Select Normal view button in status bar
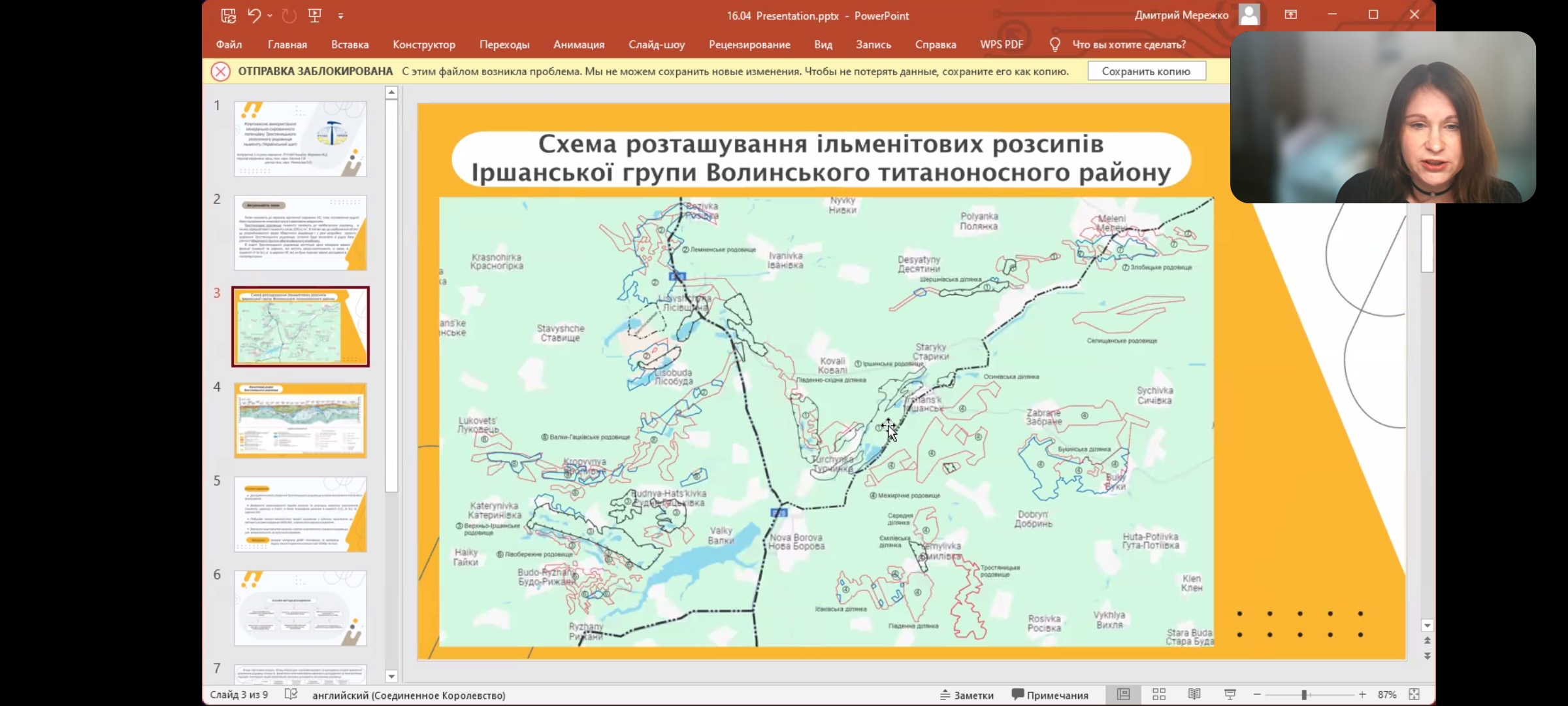The height and width of the screenshot is (706, 1568). click(1124, 694)
